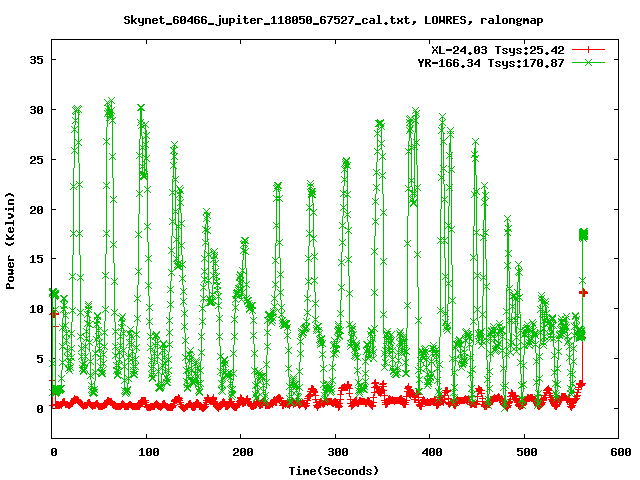
Task: Click the y-axis tick label 35
Action: [x=36, y=60]
